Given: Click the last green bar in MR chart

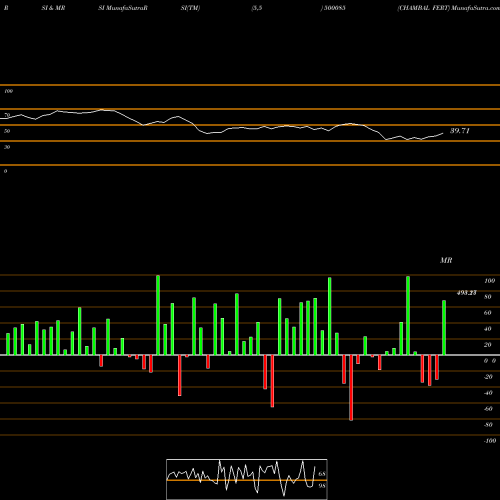Looking at the screenshot, I should 444,328.
